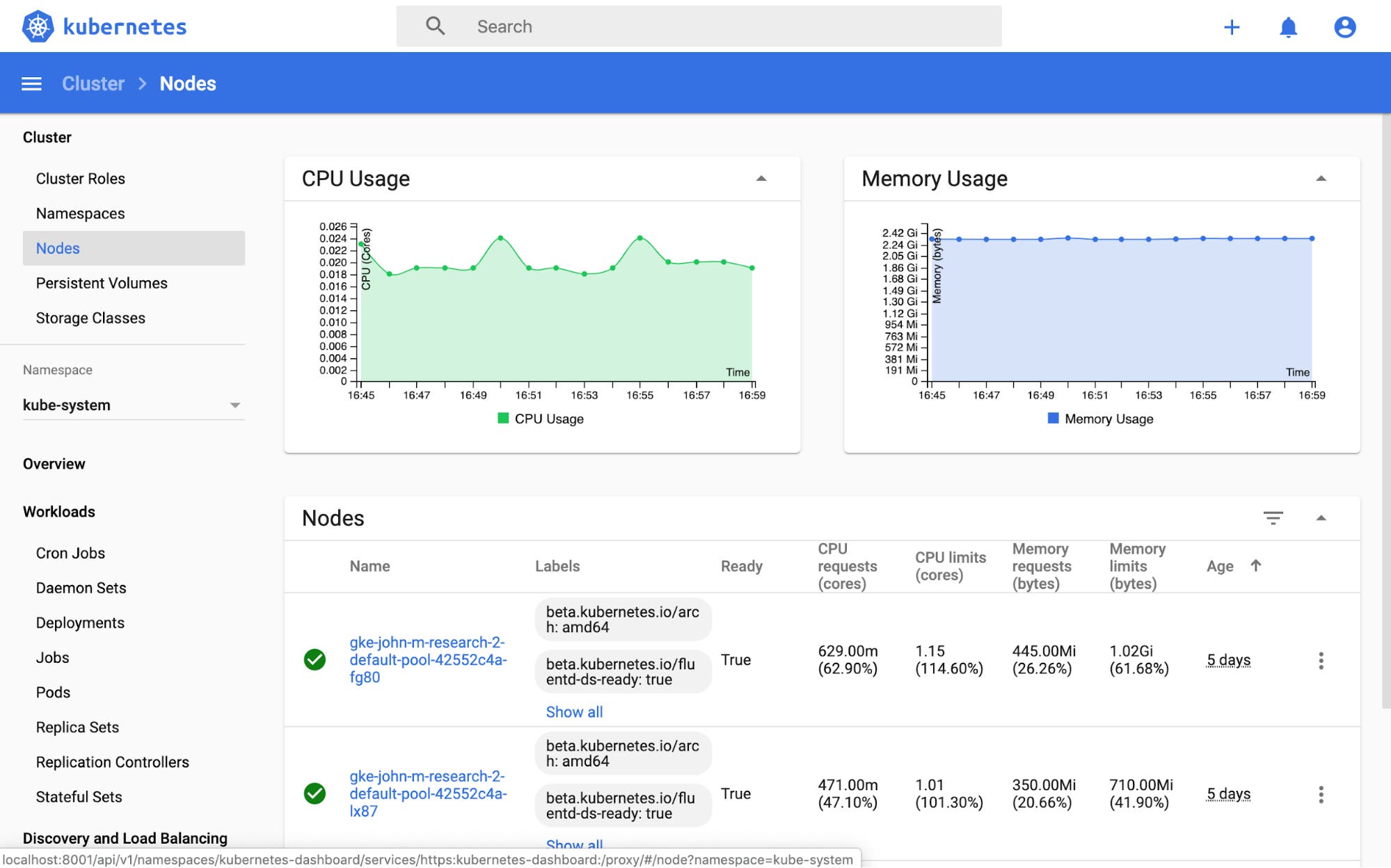Select Nodes in the Cluster sidebar
1391x868 pixels.
tap(57, 248)
